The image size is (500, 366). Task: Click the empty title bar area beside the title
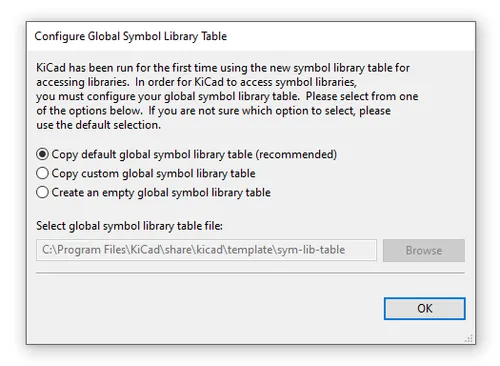pyautogui.click(x=350, y=36)
